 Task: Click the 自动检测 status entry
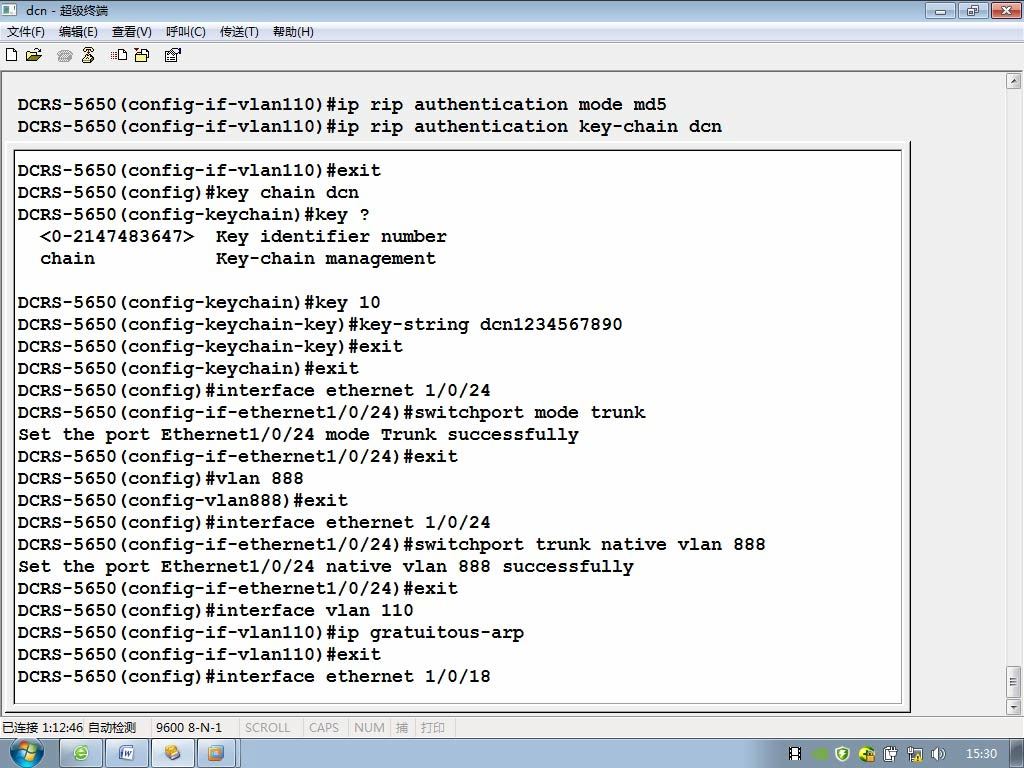pos(112,728)
